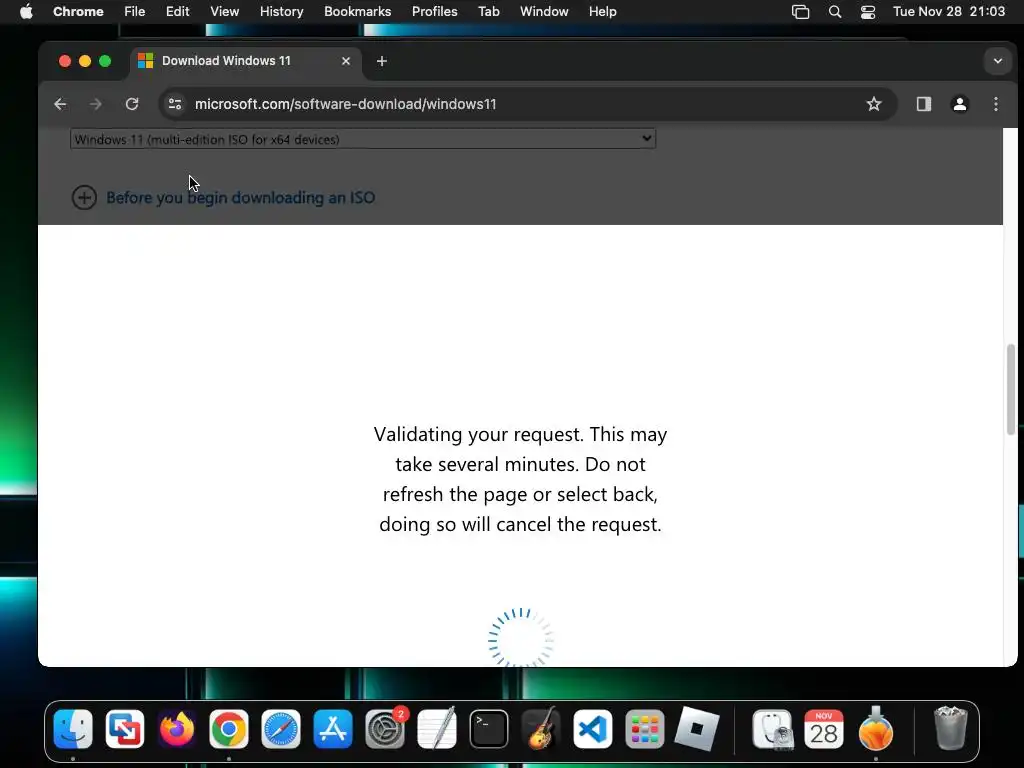Screen dimensions: 1024x768
Task: Toggle Chrome side panel icon
Action: tap(923, 104)
